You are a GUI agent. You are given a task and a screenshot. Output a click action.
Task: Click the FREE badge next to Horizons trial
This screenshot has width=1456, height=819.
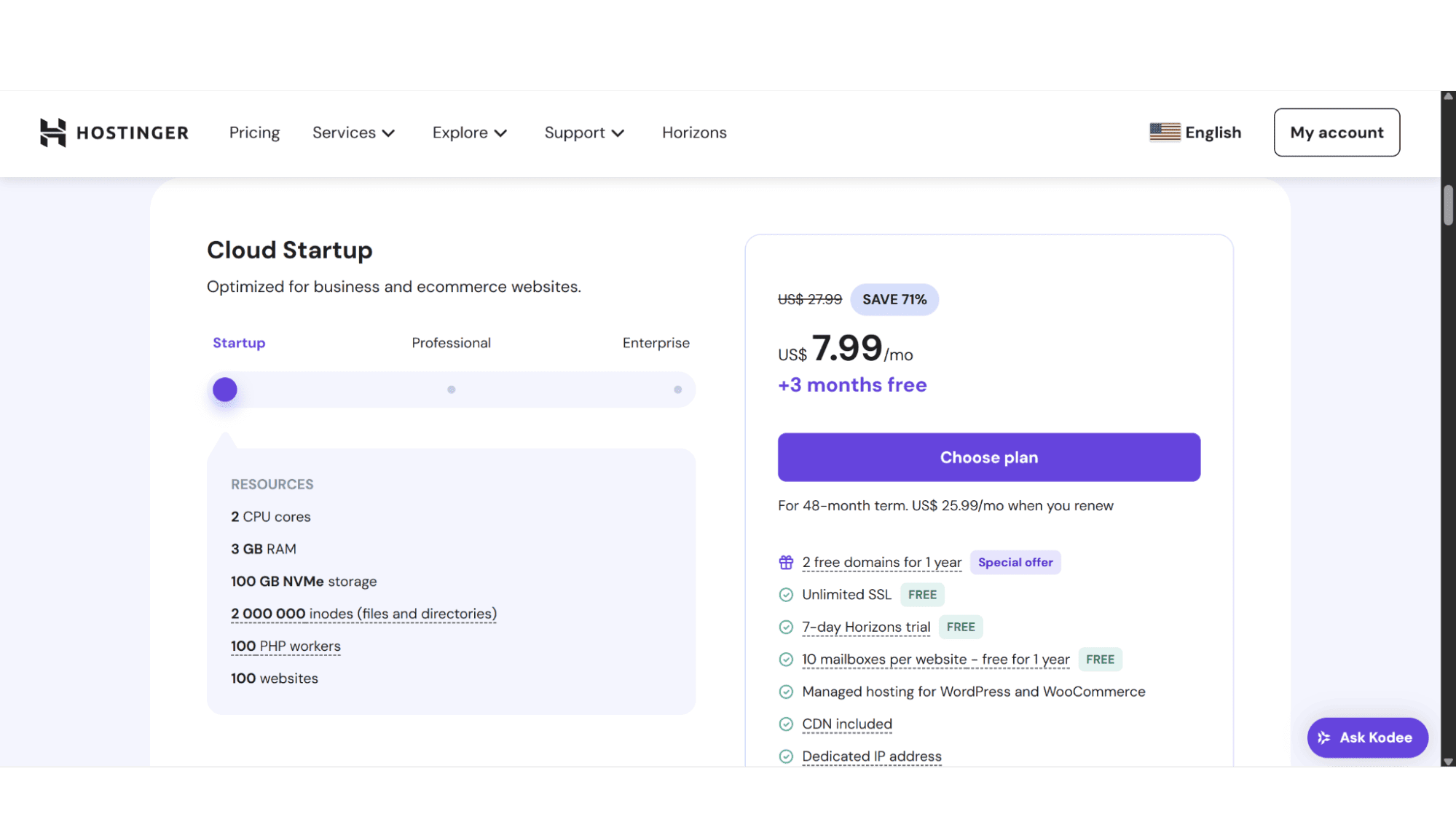click(x=961, y=627)
